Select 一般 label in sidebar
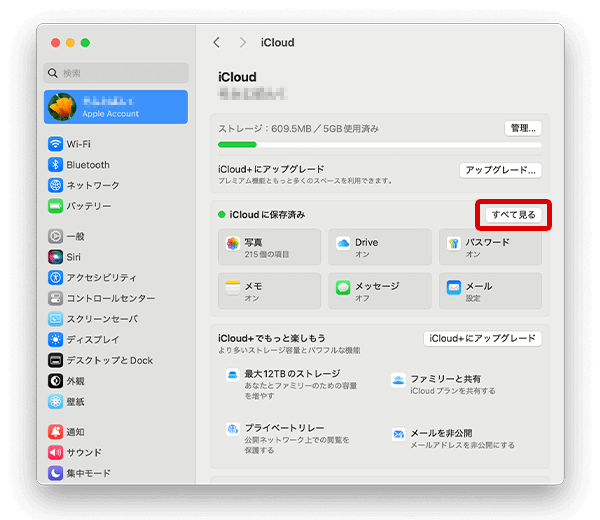 [75, 236]
